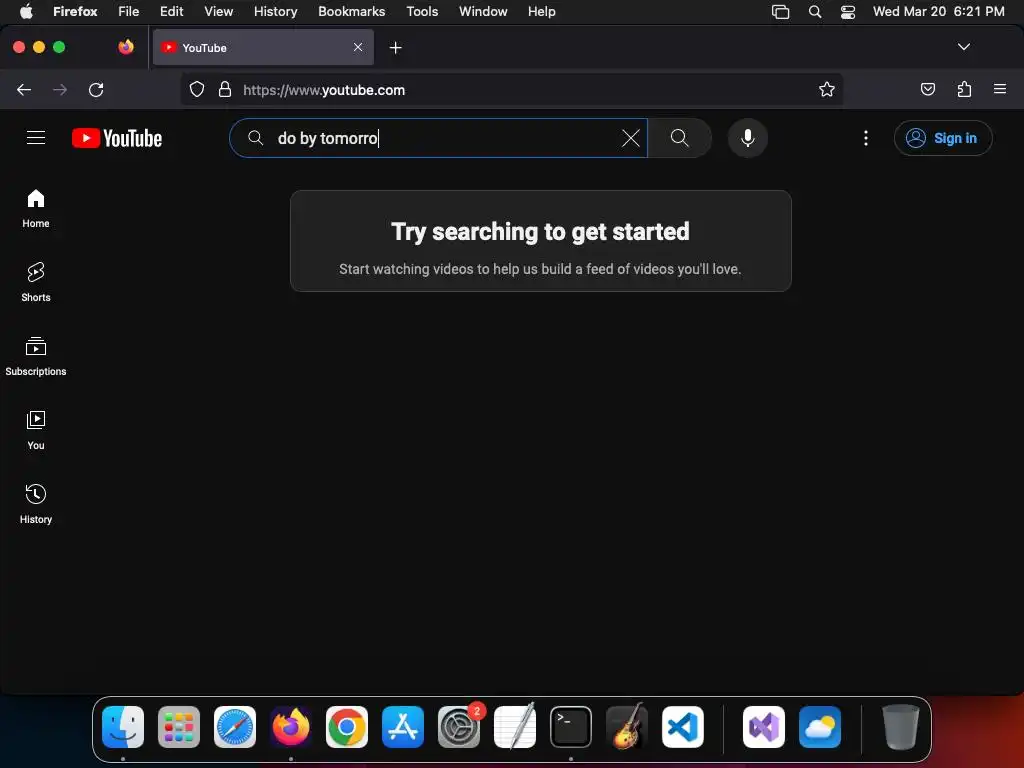The width and height of the screenshot is (1024, 768).
Task: Expand the list all tabs chevron
Action: pos(963,47)
